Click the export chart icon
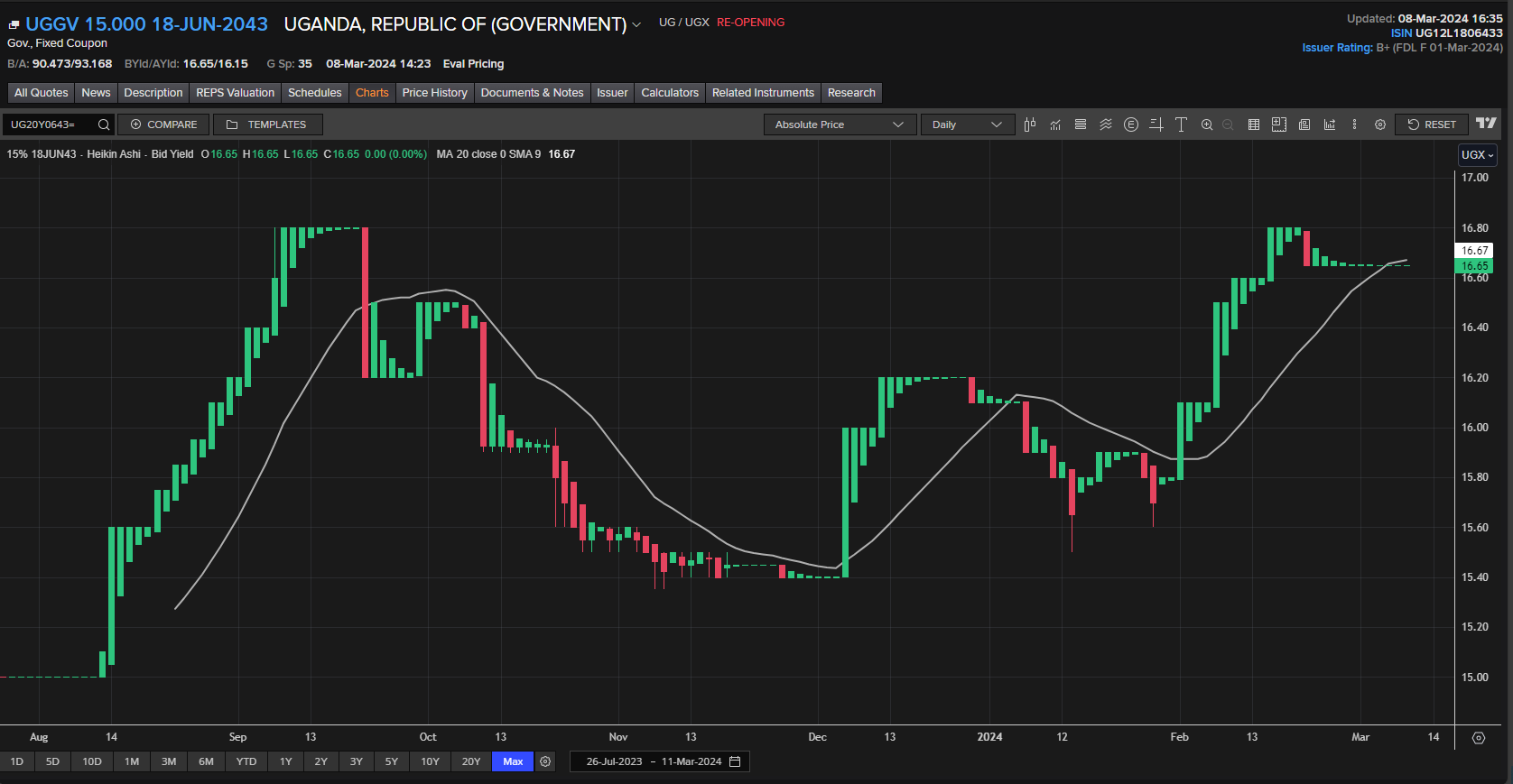Viewport: 1513px width, 784px height. pos(1330,125)
